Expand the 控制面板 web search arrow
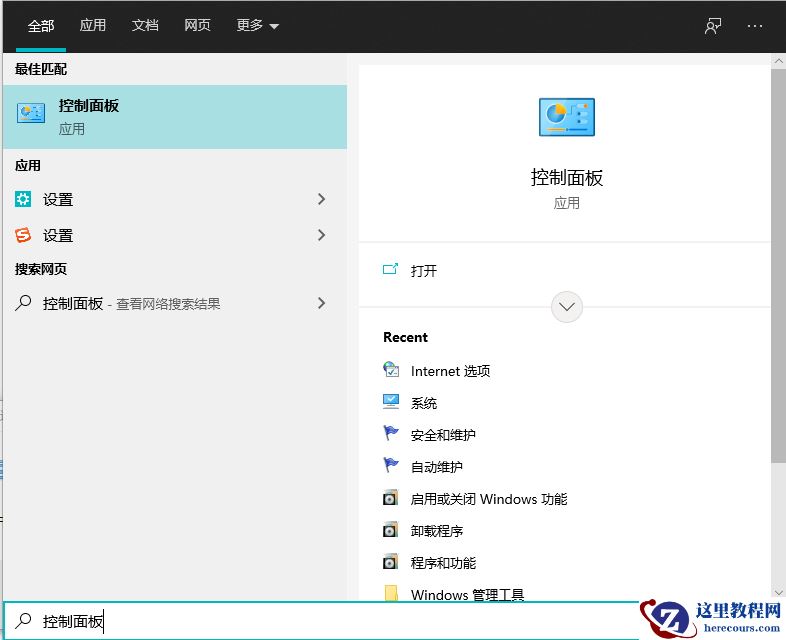Screen dimensions: 786x640 pos(322,303)
